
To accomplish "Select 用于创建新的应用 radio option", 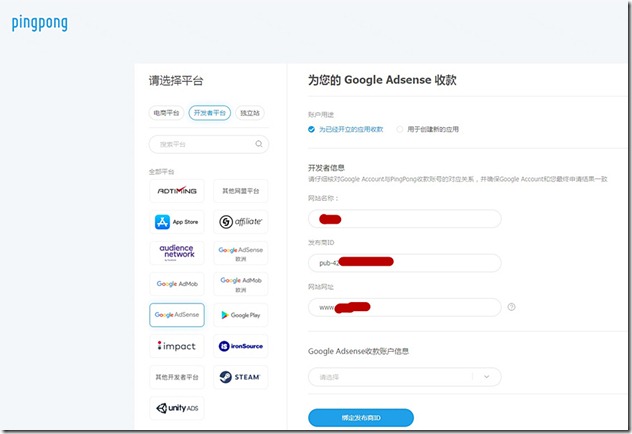I will point(400,129).
